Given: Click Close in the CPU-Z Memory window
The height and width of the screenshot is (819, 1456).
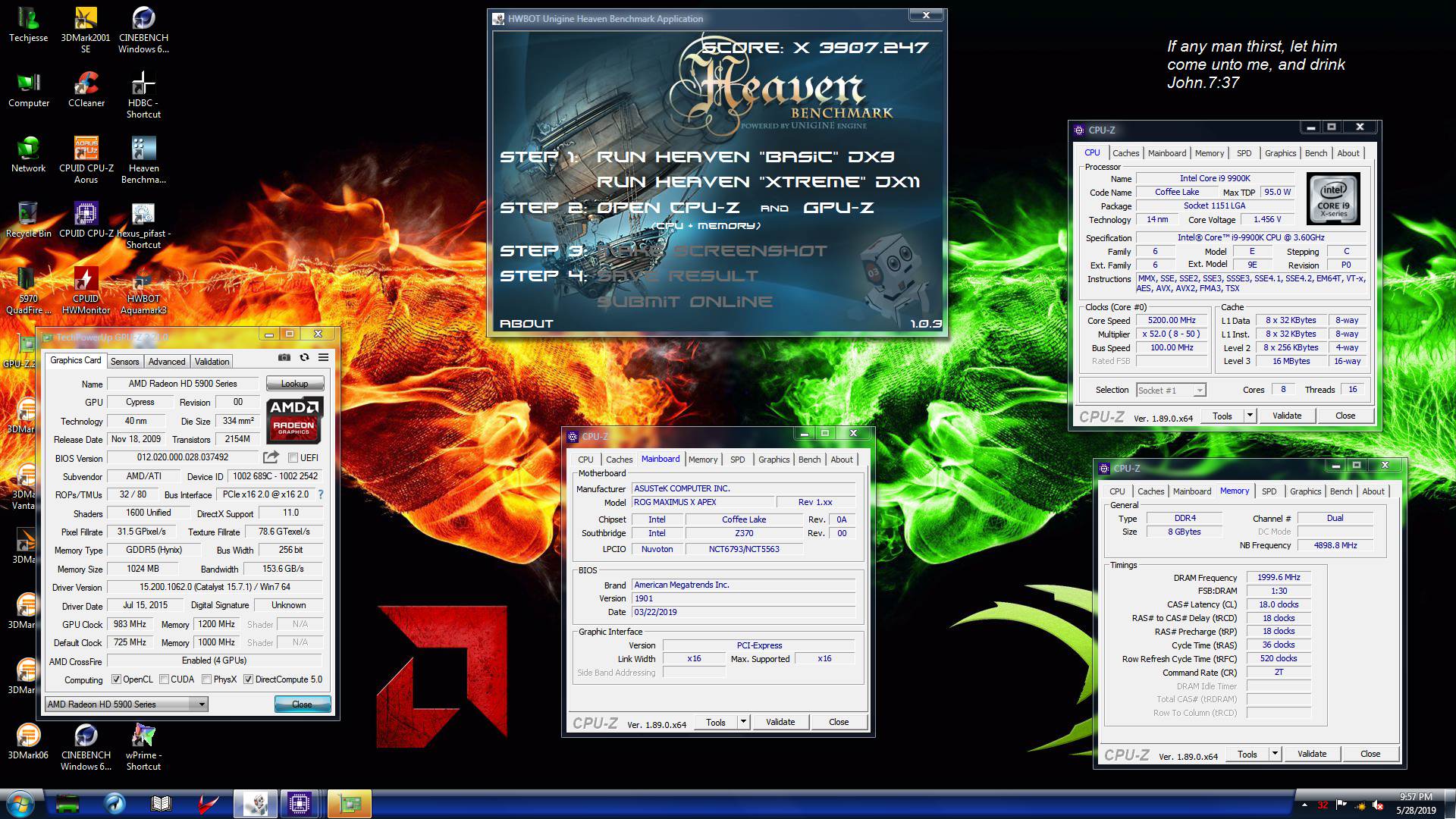Looking at the screenshot, I should (1370, 754).
